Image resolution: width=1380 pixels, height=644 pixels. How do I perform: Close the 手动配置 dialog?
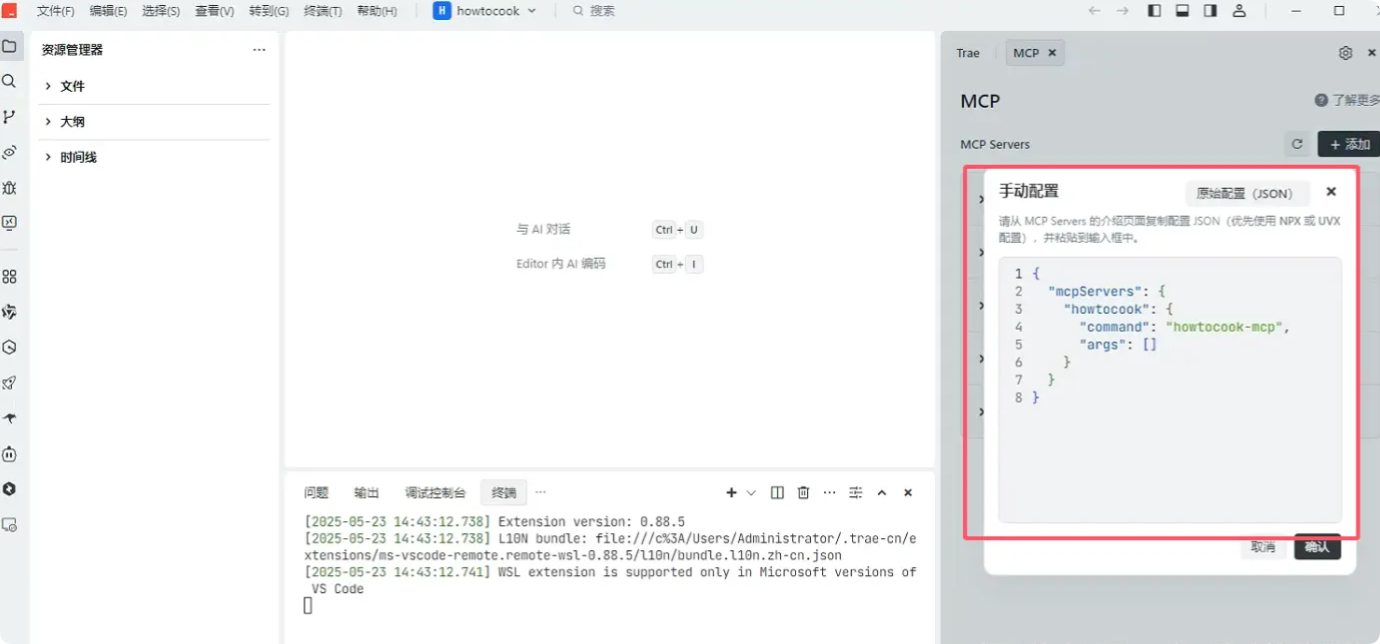click(1331, 192)
